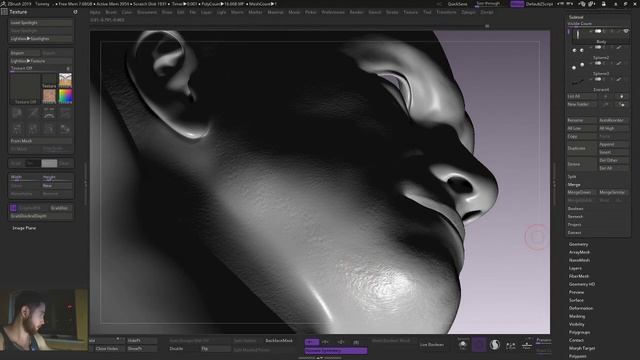Click the Sec dark color swatch
Screen dimensions: 640x360
(x=33, y=163)
